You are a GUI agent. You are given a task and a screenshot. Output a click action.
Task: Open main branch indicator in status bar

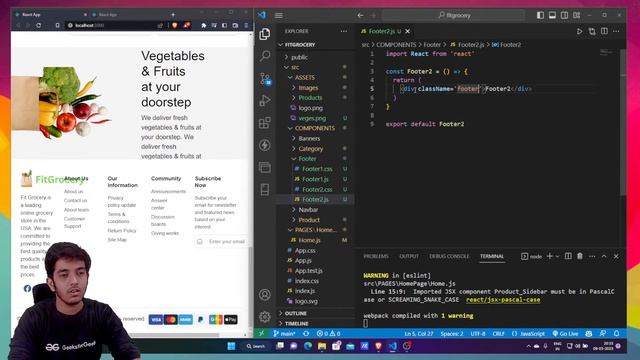(x=284, y=333)
